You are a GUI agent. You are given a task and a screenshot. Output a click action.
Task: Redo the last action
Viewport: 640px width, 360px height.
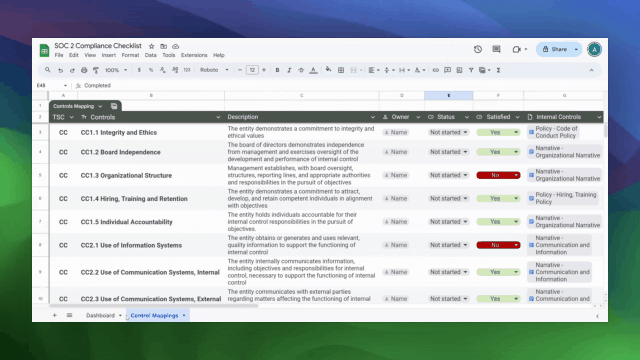[x=72, y=70]
